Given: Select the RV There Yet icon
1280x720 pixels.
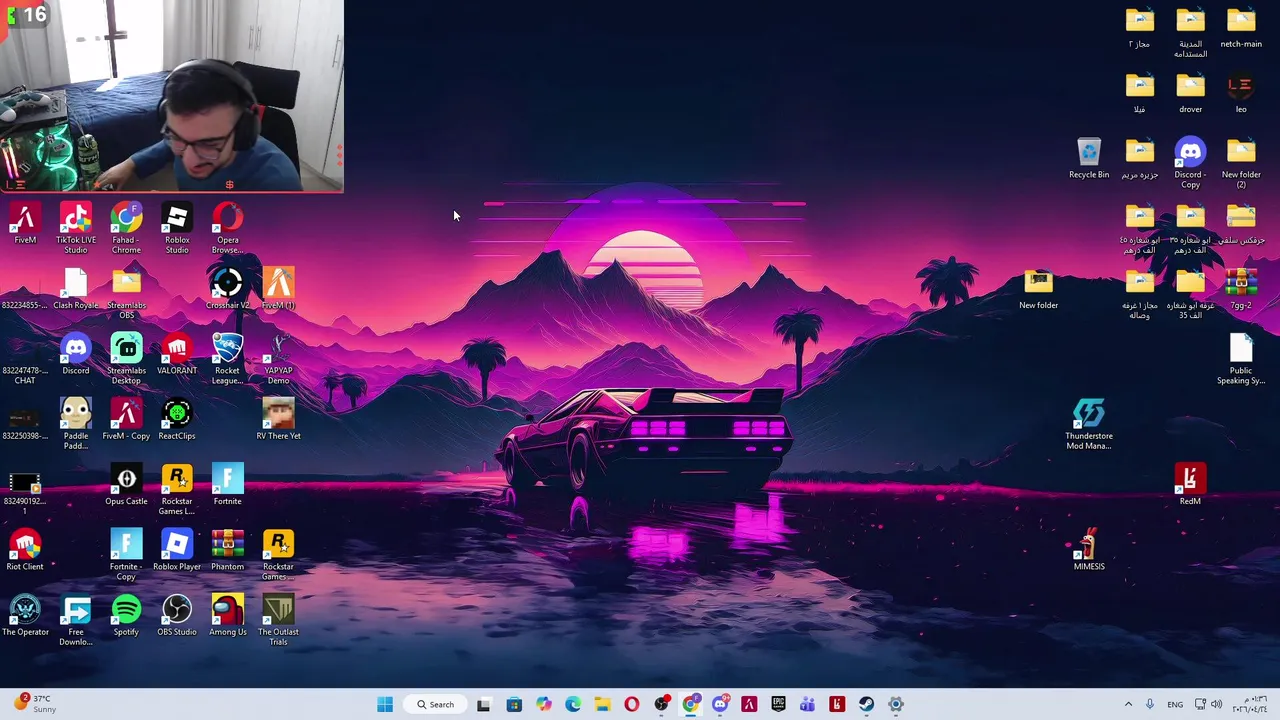Looking at the screenshot, I should pos(278,419).
